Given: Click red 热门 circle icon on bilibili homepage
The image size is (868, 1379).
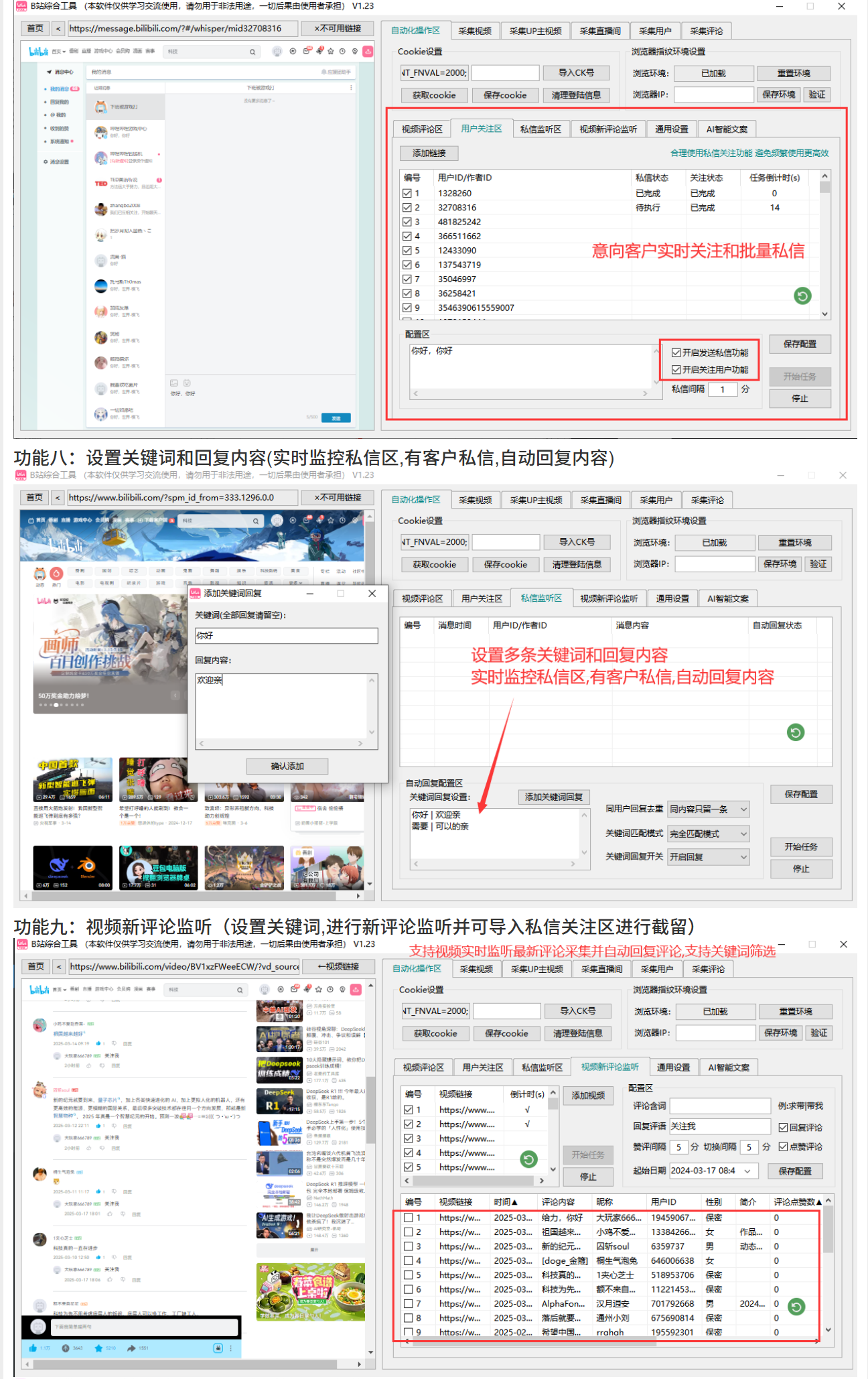Looking at the screenshot, I should 56,574.
